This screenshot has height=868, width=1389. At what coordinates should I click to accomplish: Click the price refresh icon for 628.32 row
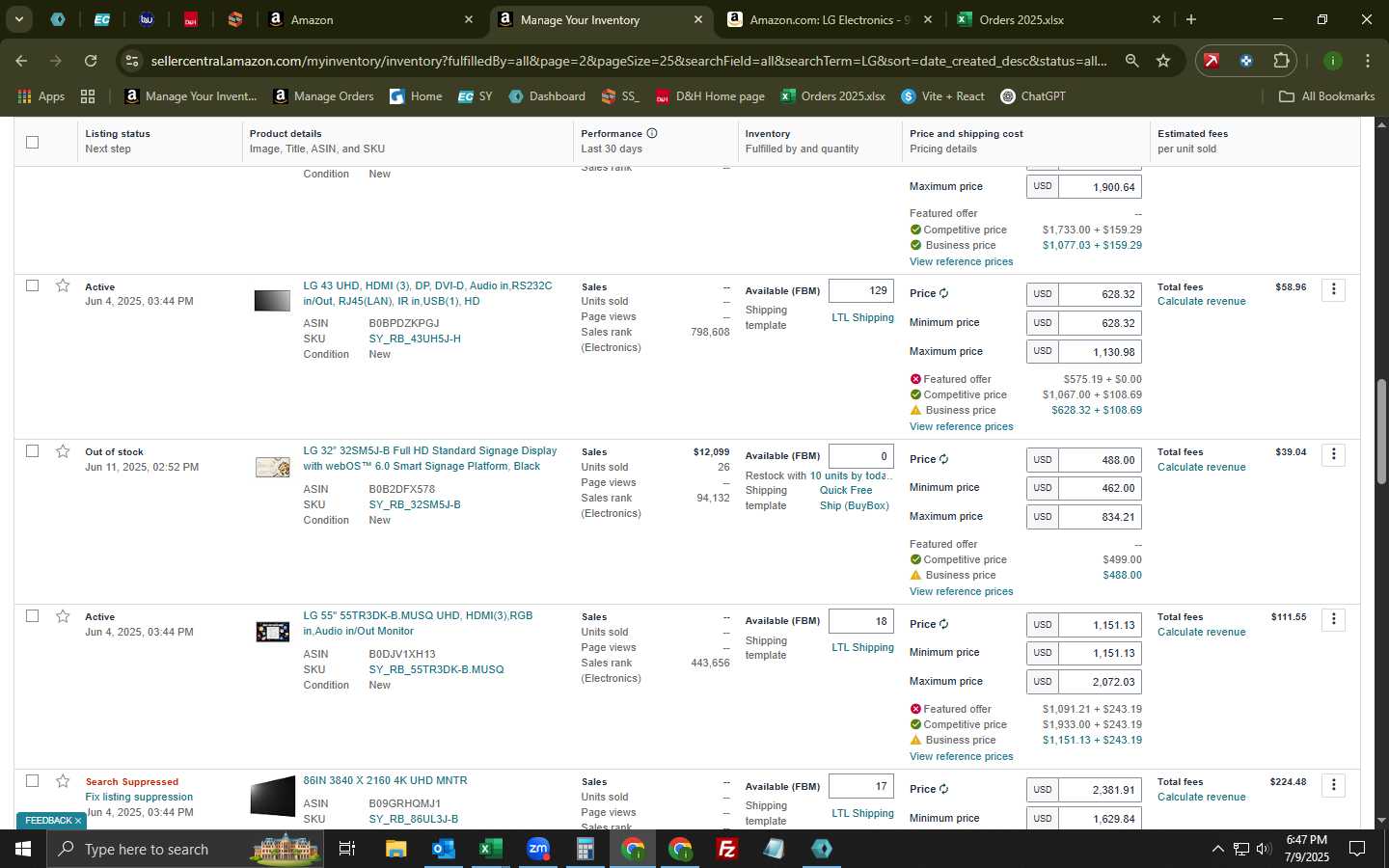(943, 293)
